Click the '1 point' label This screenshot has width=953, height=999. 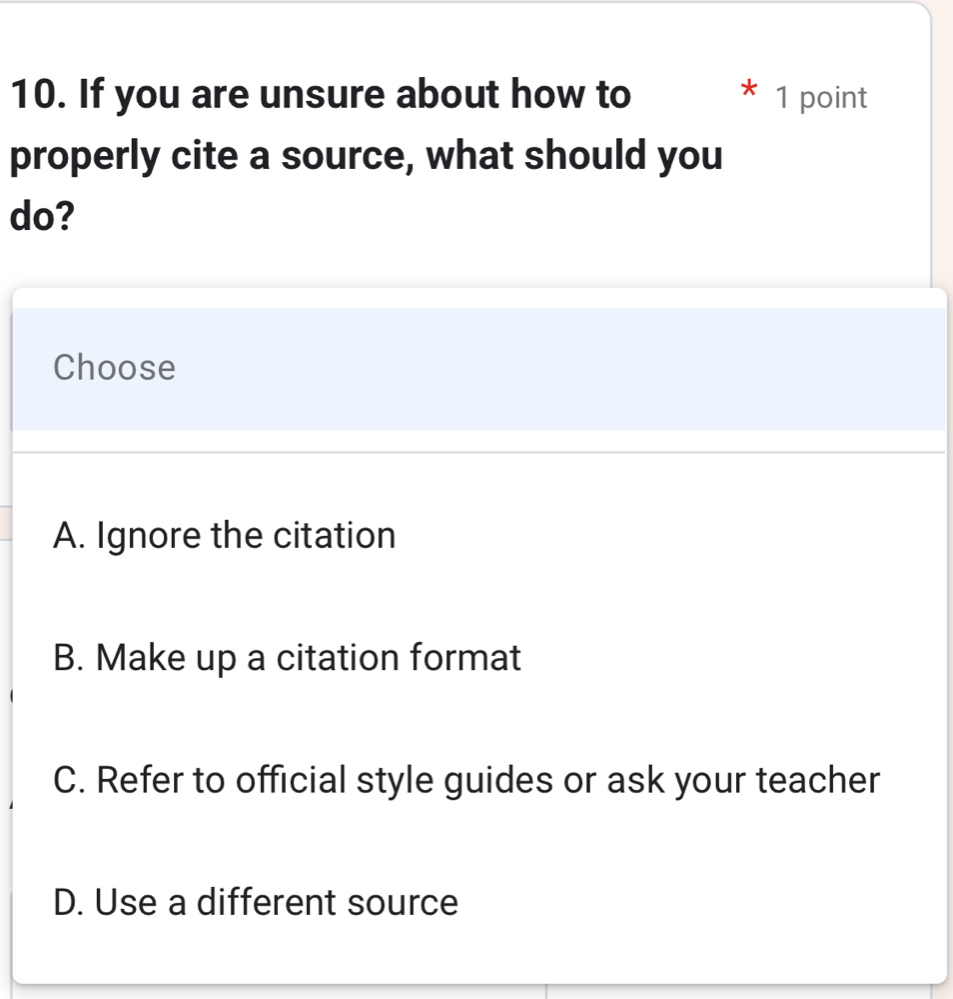coord(821,98)
